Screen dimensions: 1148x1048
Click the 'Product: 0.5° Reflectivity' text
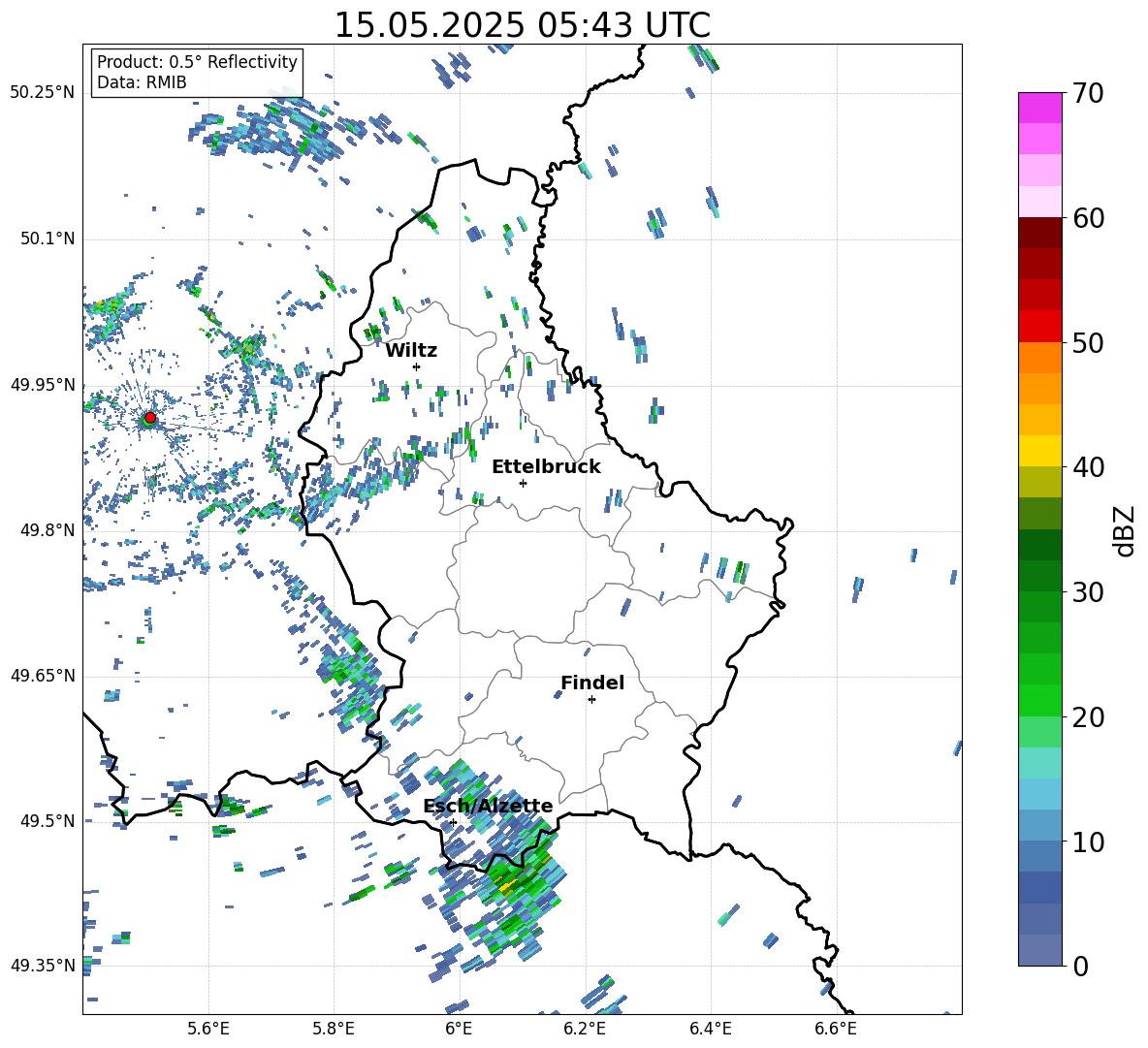197,62
